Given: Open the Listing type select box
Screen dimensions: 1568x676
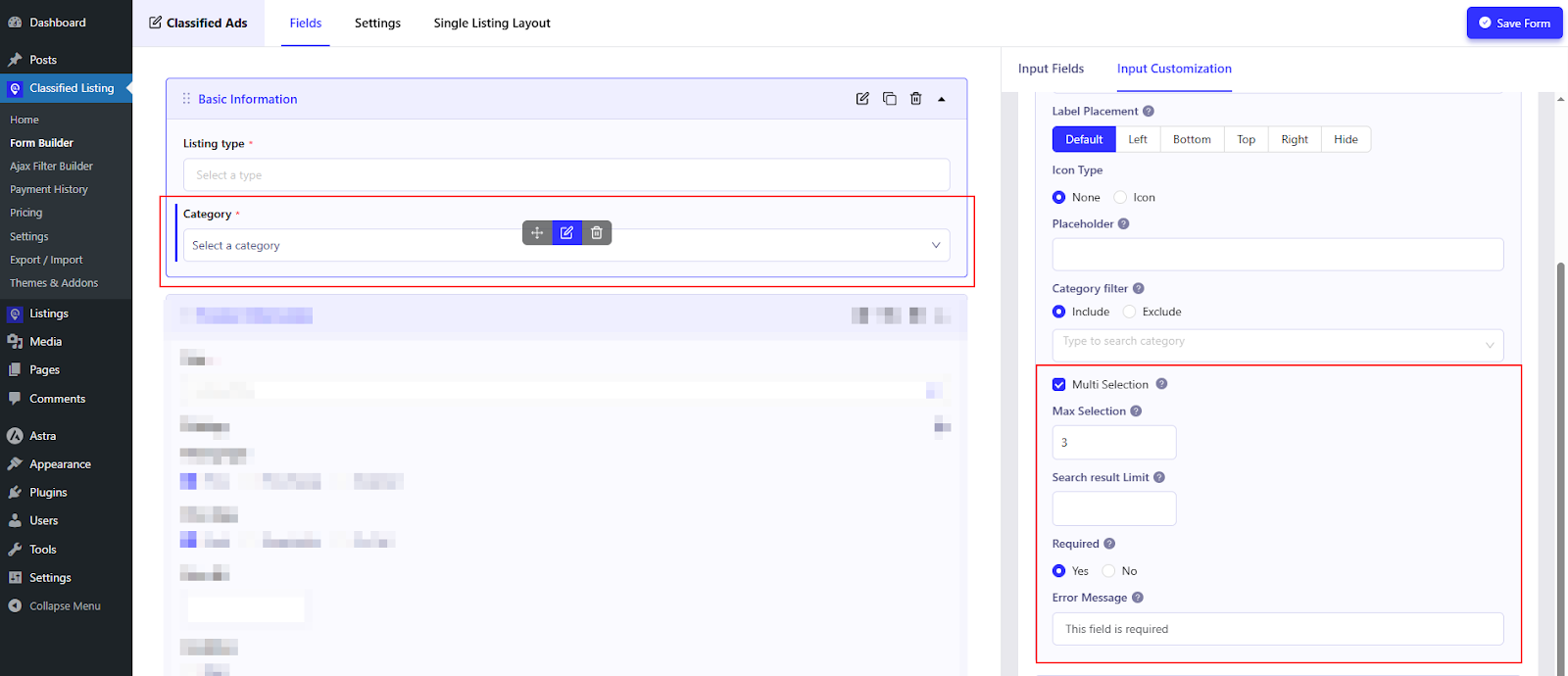Looking at the screenshot, I should [566, 174].
